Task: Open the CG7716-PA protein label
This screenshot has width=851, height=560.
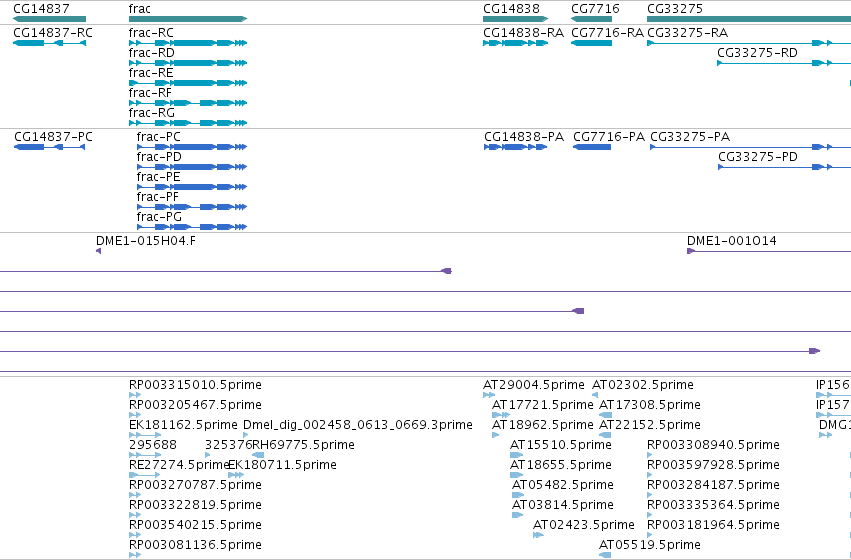Action: (609, 137)
